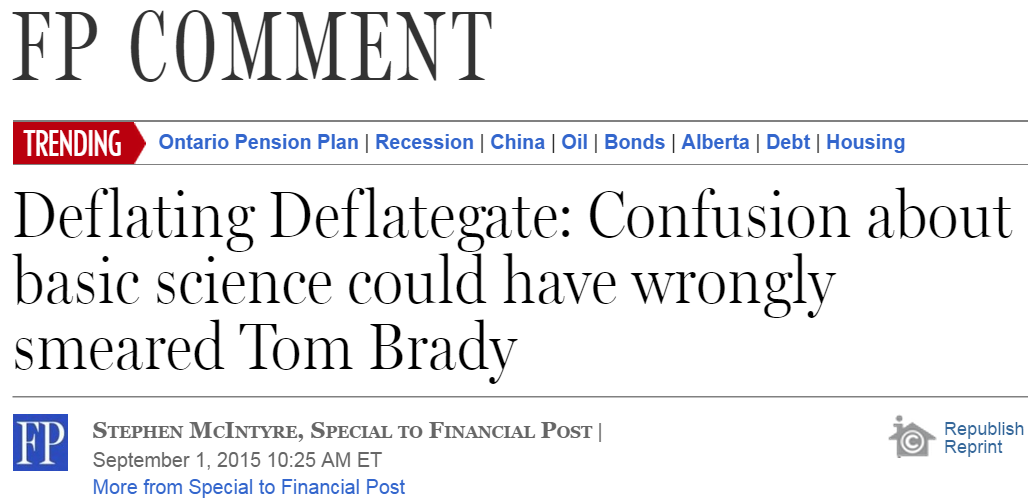Click author name Stephen McIntyre
This screenshot has height=502, width=1028.
point(197,431)
